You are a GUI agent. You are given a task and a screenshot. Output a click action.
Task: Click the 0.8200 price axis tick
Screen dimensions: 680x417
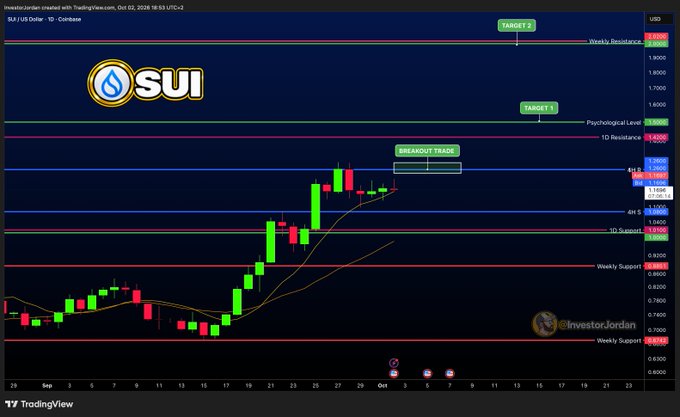point(657,287)
